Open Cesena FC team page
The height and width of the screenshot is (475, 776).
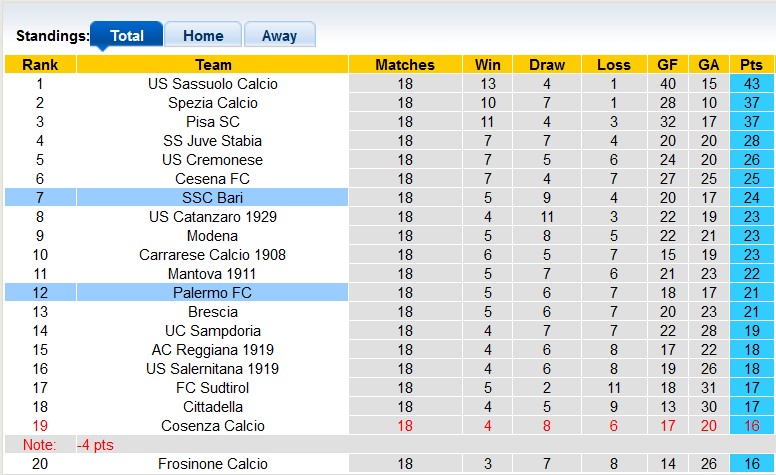click(x=212, y=179)
